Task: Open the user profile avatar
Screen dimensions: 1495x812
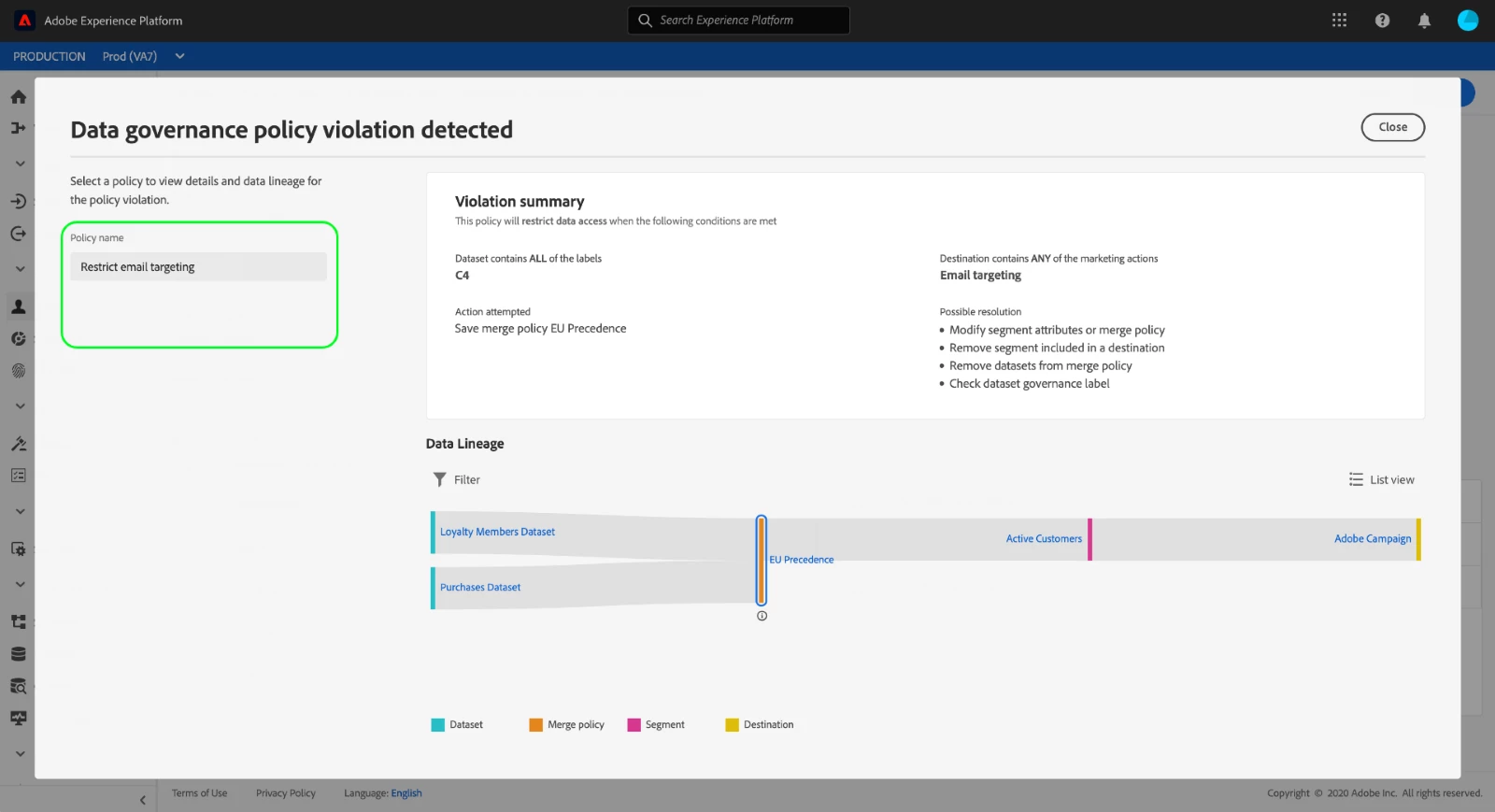Action: [1468, 21]
